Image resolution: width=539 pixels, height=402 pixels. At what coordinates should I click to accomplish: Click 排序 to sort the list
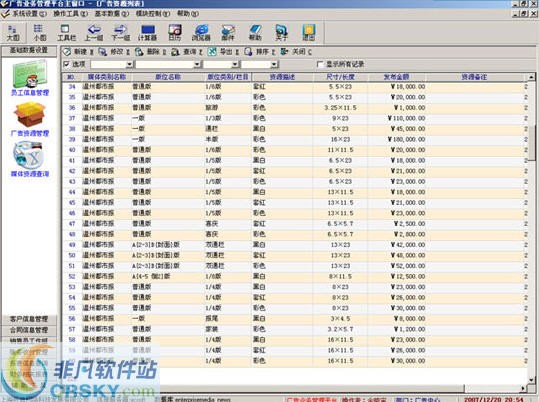click(x=260, y=52)
